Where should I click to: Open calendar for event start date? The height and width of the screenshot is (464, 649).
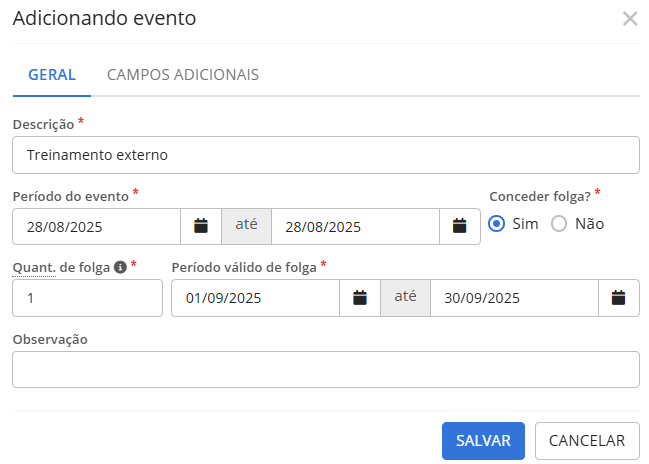(201, 226)
